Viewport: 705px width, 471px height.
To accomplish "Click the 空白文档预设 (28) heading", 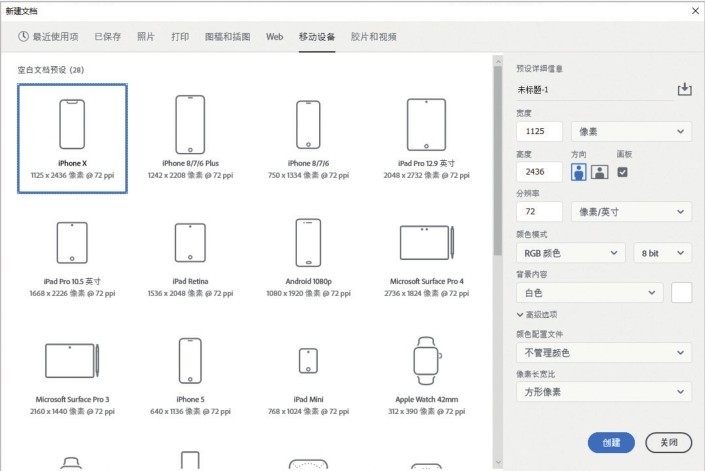I will point(51,70).
